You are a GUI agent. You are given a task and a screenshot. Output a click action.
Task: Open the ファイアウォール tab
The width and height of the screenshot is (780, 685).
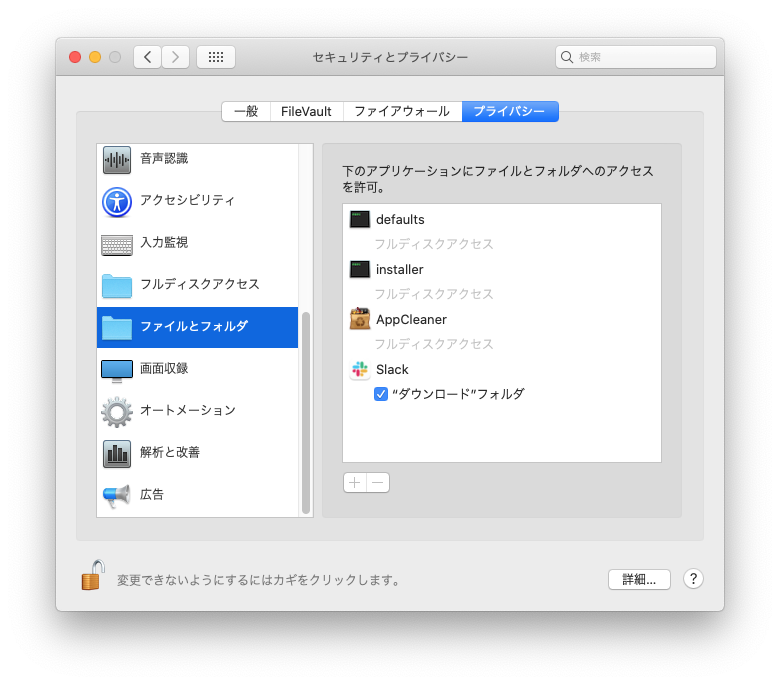click(402, 111)
